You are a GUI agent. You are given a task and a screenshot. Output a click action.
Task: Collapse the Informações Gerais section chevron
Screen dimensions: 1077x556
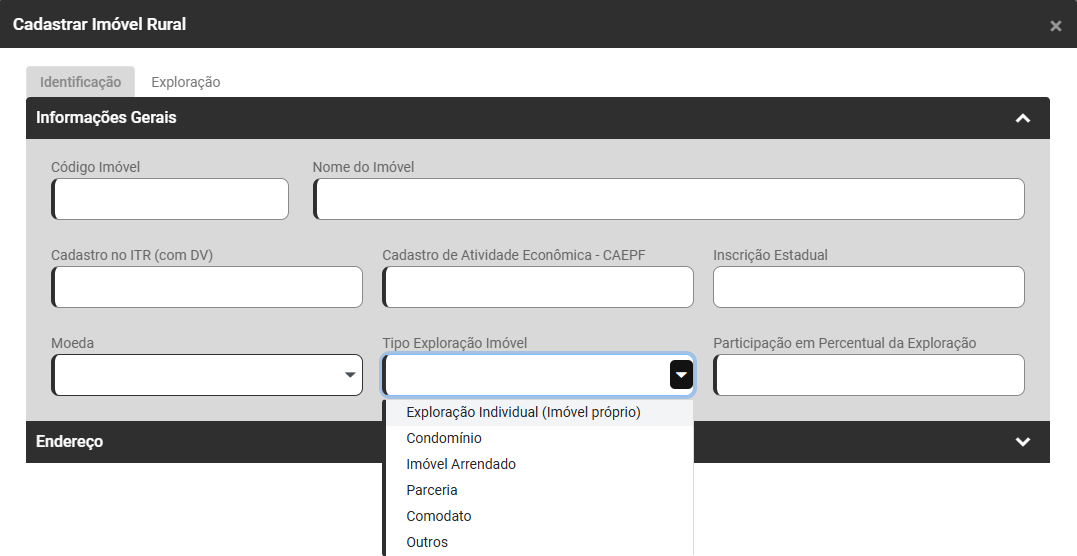[x=1022, y=118]
